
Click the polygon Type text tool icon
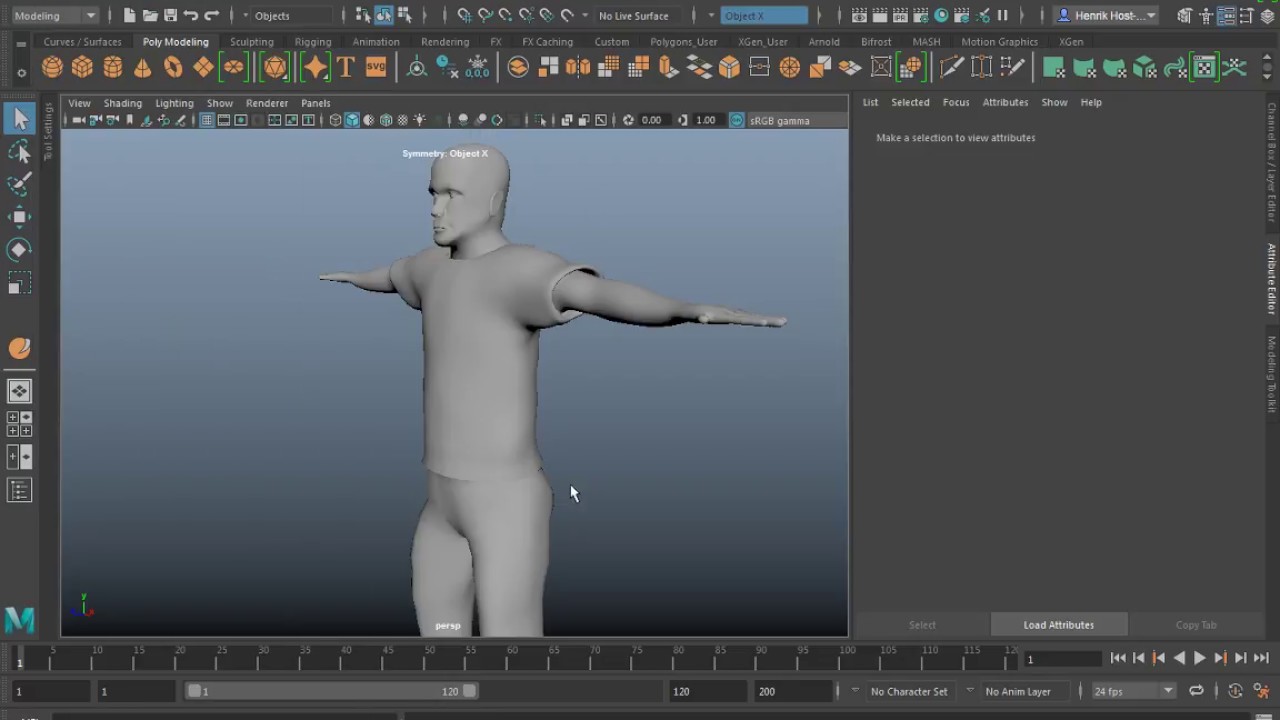point(346,68)
